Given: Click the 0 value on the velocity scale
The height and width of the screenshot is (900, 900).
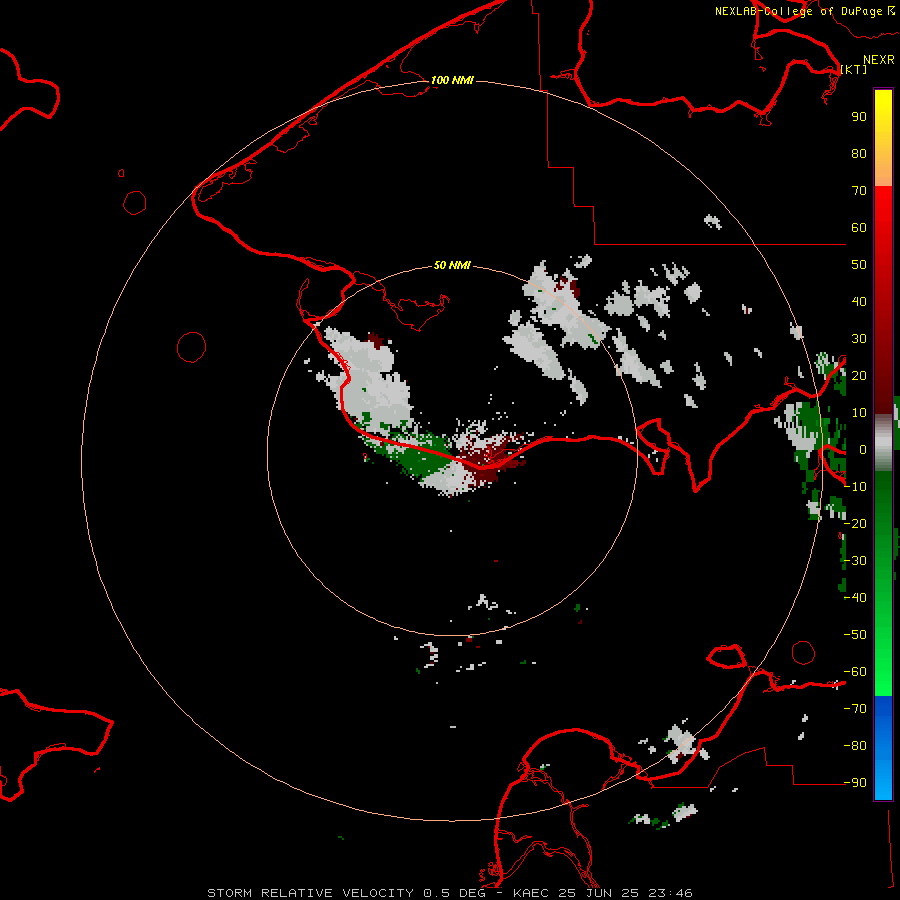Looking at the screenshot, I should click(863, 450).
